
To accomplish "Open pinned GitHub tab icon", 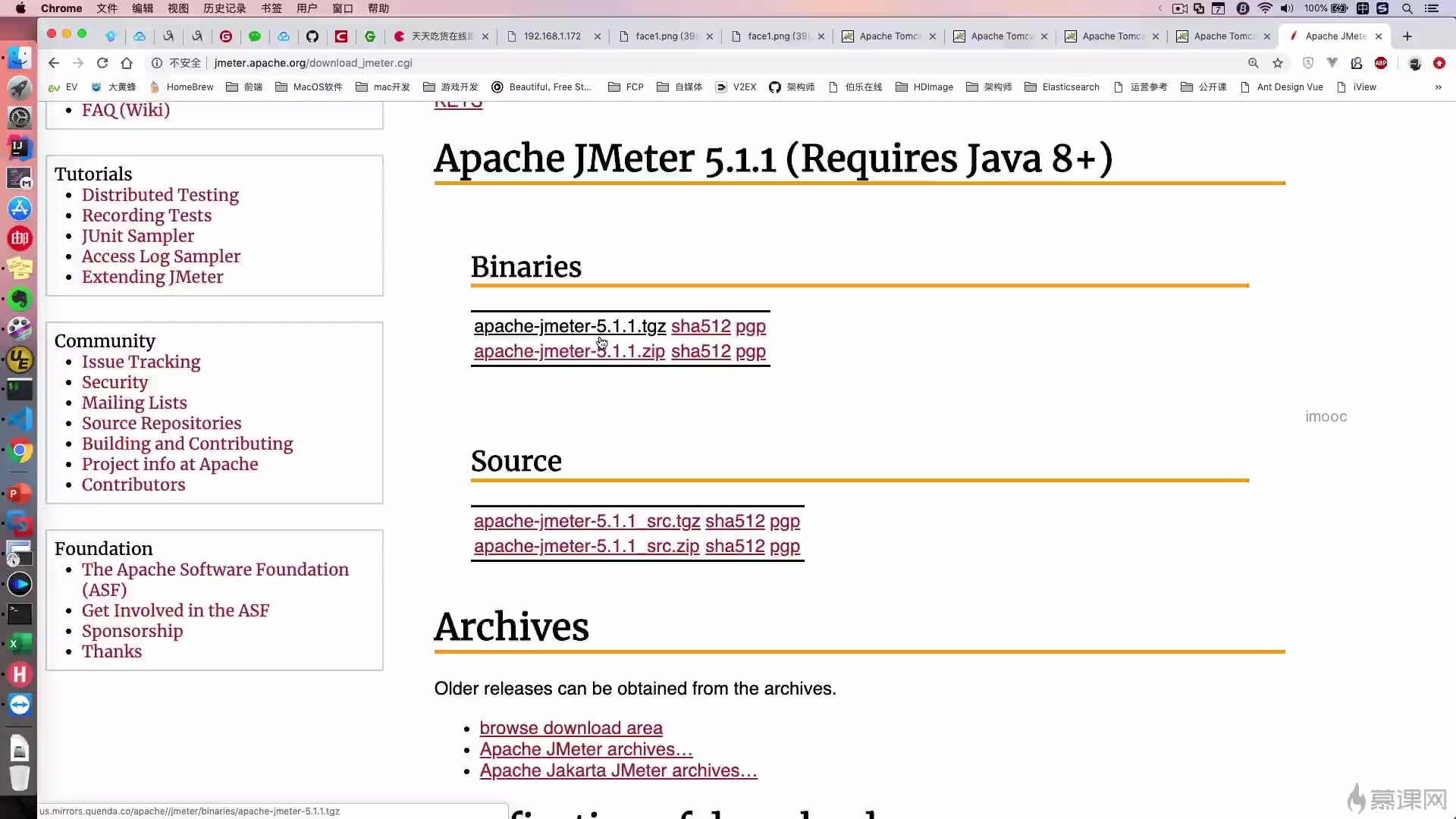I will tap(312, 36).
